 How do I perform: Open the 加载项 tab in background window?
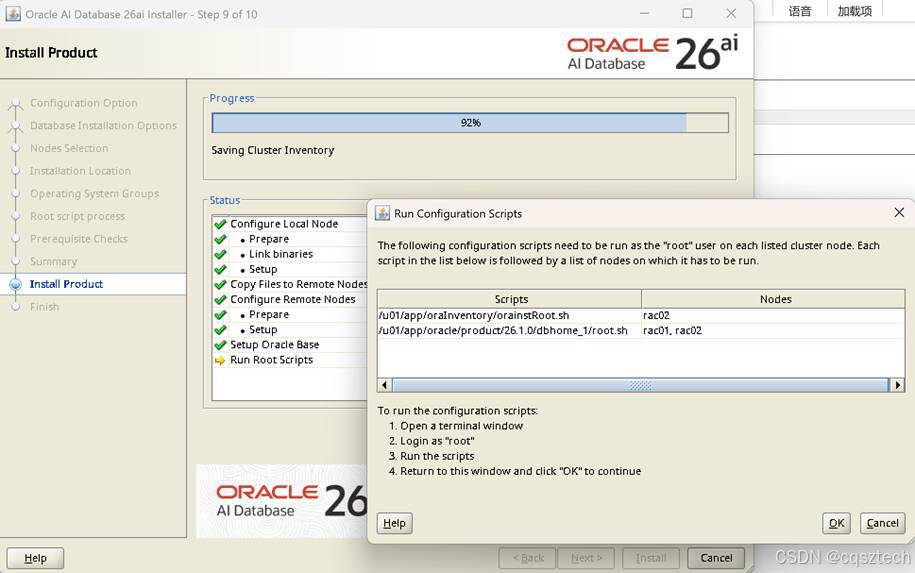[x=854, y=11]
